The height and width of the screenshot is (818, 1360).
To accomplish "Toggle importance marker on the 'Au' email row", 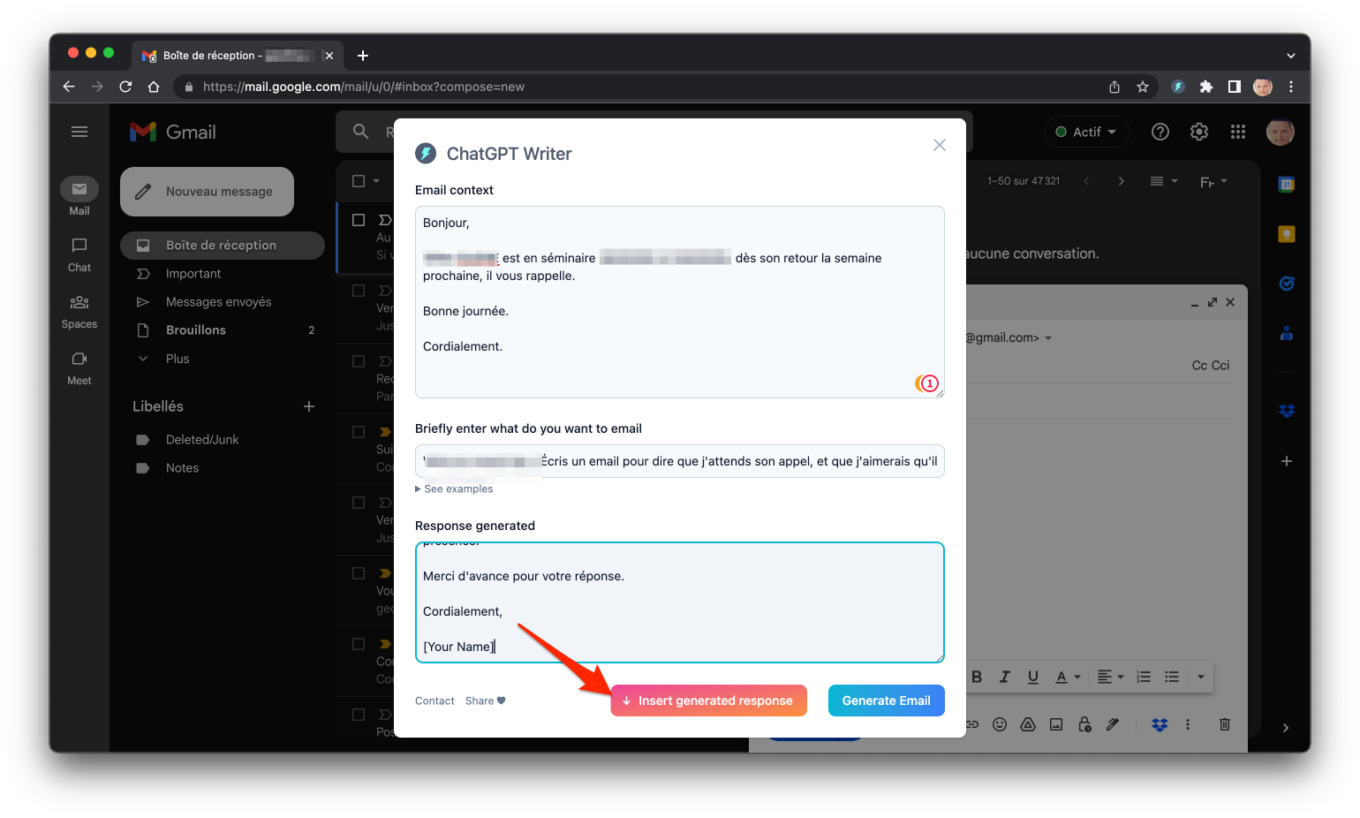I will [385, 219].
